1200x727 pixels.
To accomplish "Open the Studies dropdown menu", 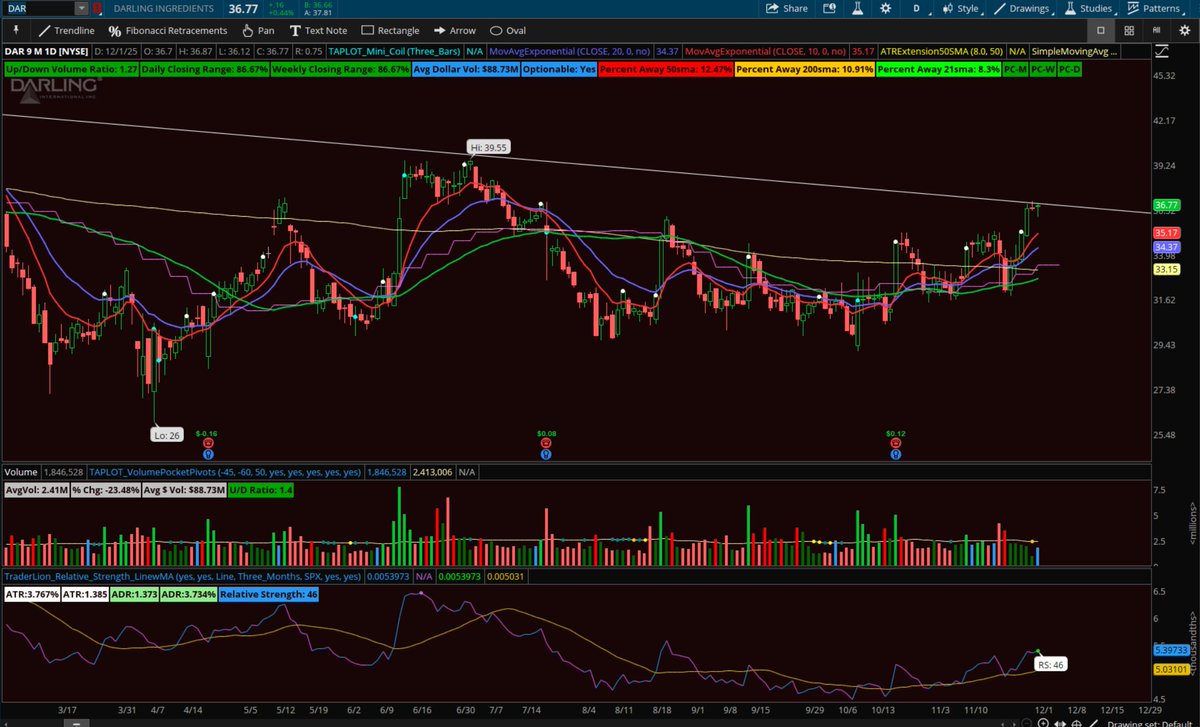I will click(1089, 8).
